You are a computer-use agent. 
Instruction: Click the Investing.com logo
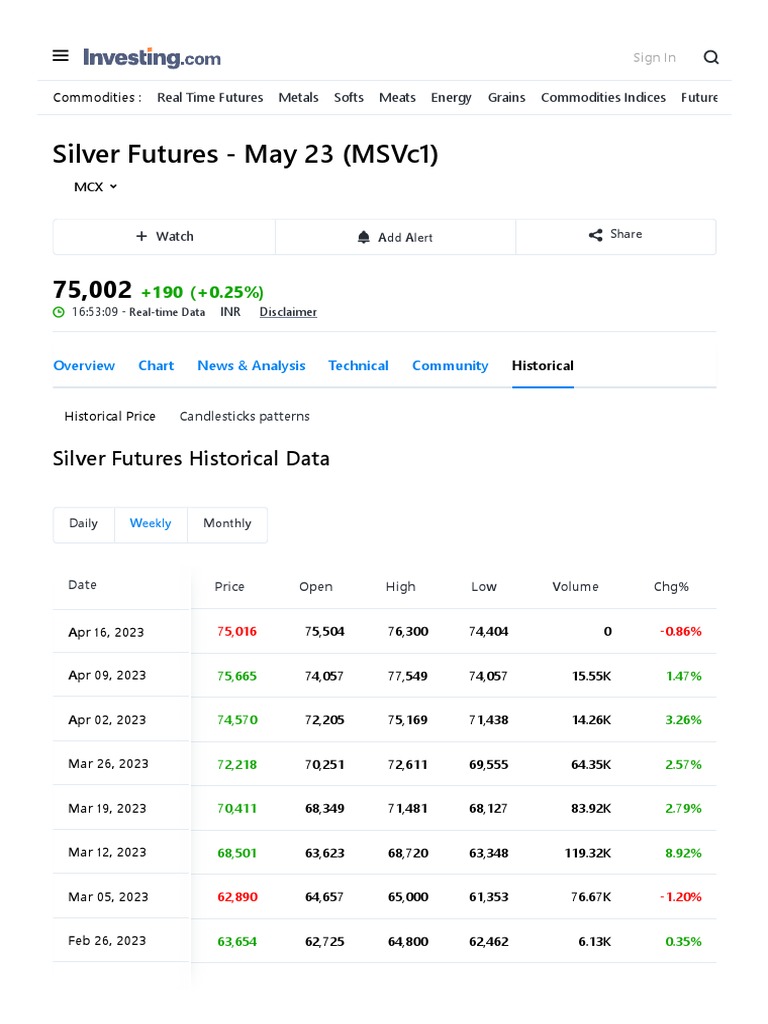pyautogui.click(x=152, y=57)
